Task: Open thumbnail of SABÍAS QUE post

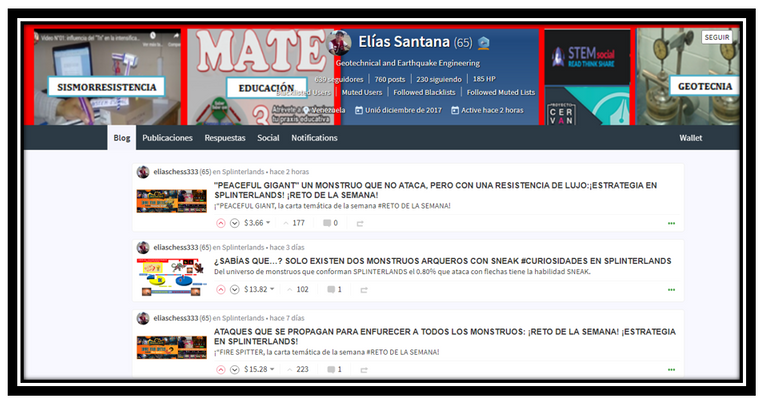Action: (171, 277)
